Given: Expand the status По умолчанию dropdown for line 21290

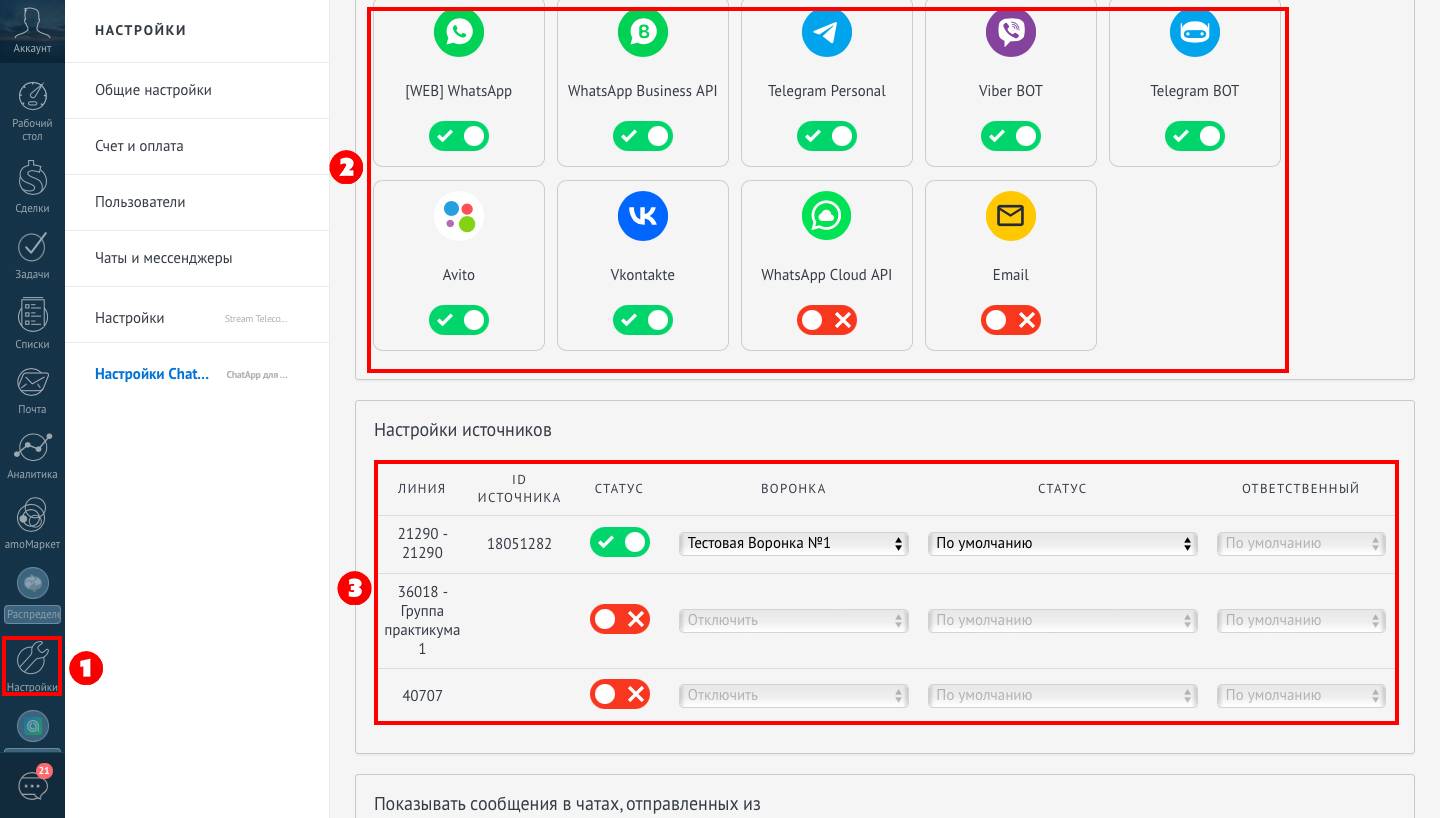Looking at the screenshot, I should (1062, 544).
